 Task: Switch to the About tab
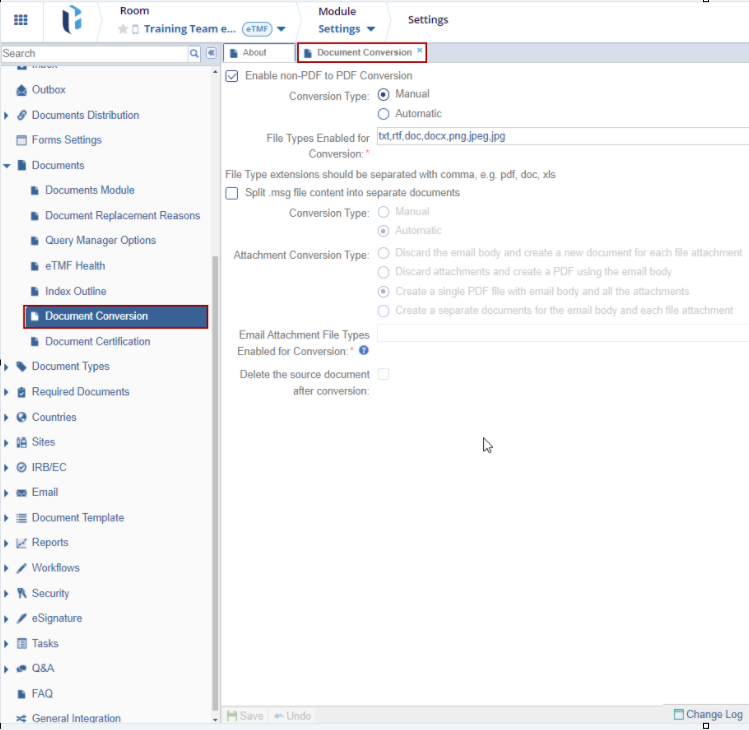point(255,53)
